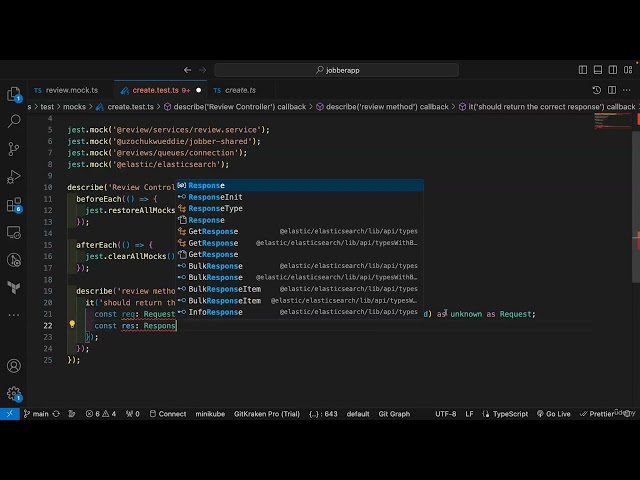Open the Extensions view
Image resolution: width=640 pixels, height=480 pixels.
pyautogui.click(x=14, y=204)
